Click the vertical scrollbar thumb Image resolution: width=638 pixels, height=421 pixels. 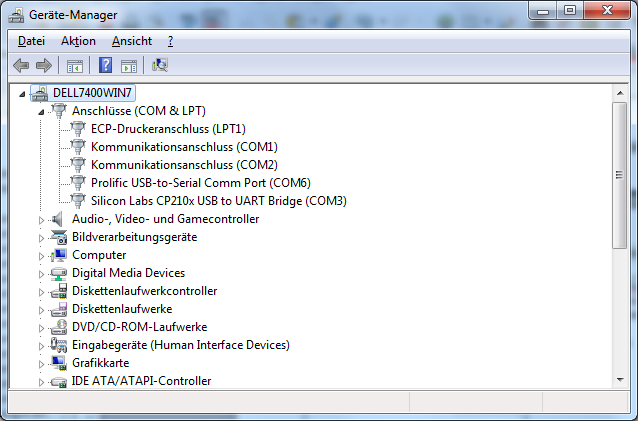click(619, 175)
